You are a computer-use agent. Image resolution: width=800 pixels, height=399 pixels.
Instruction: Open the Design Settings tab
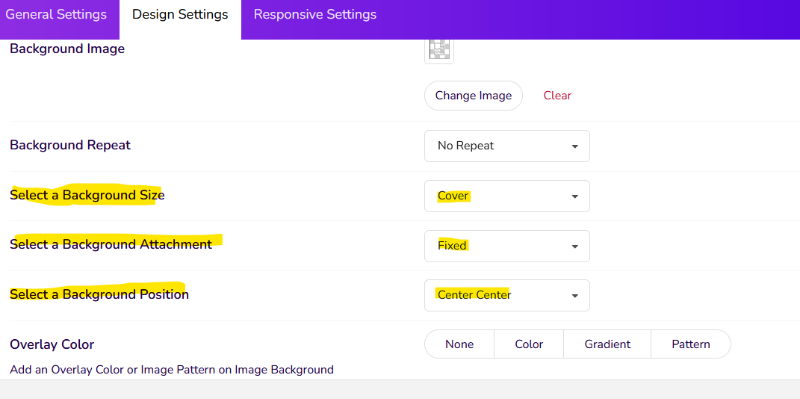180,15
